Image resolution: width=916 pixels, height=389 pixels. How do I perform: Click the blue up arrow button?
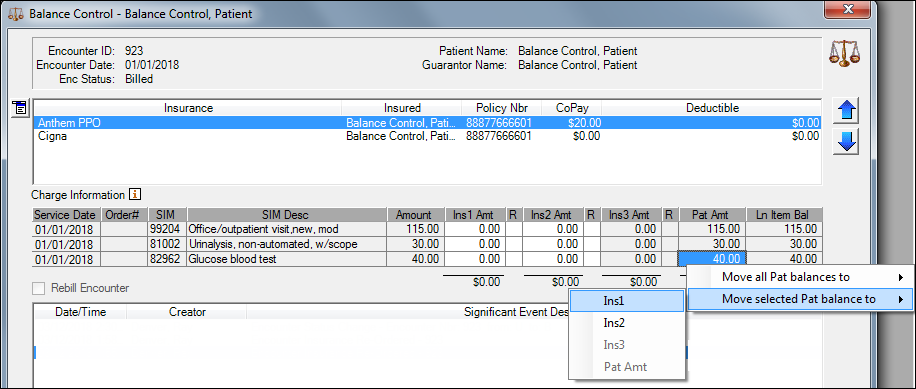pyautogui.click(x=845, y=111)
